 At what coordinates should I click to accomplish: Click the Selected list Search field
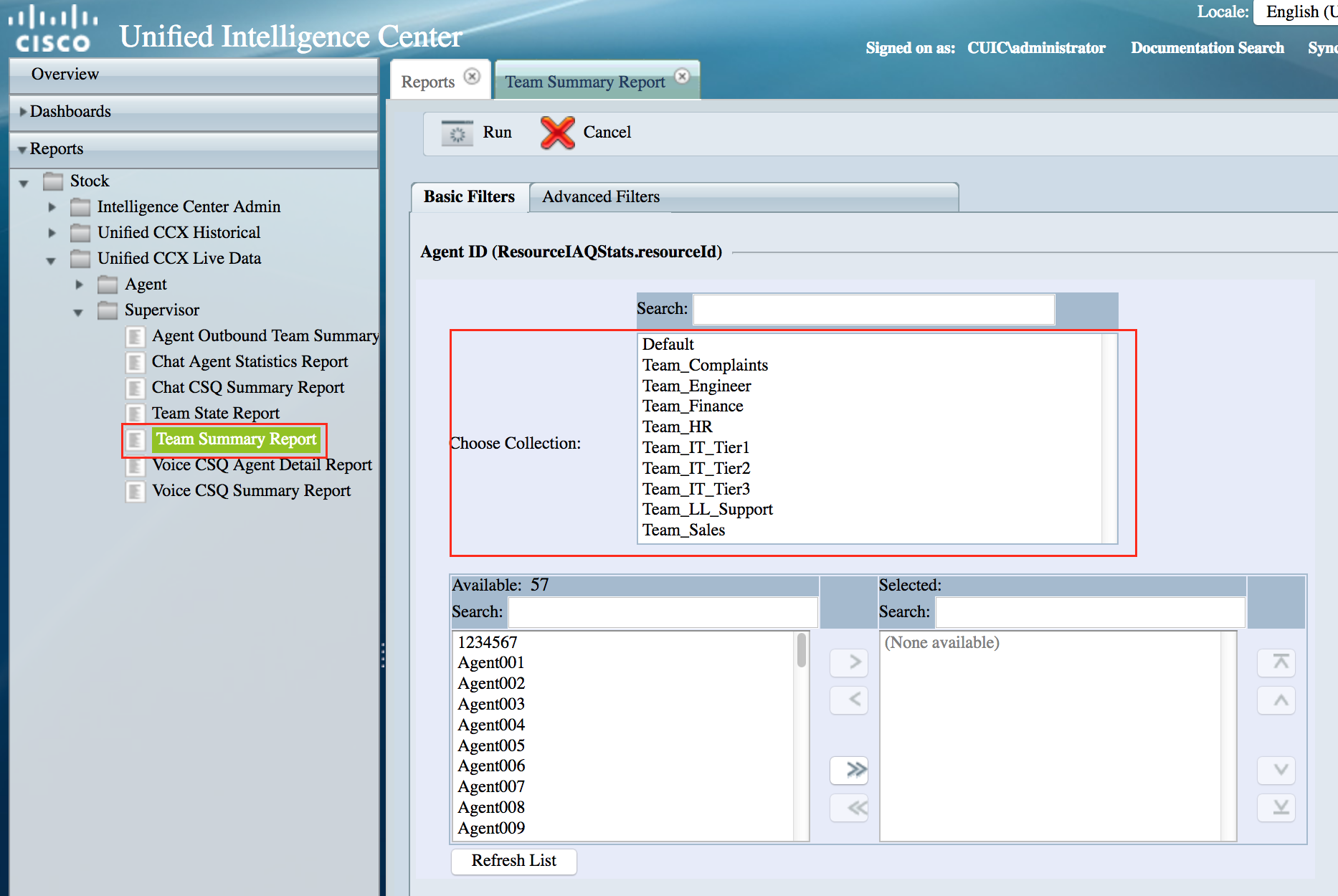pos(1090,612)
